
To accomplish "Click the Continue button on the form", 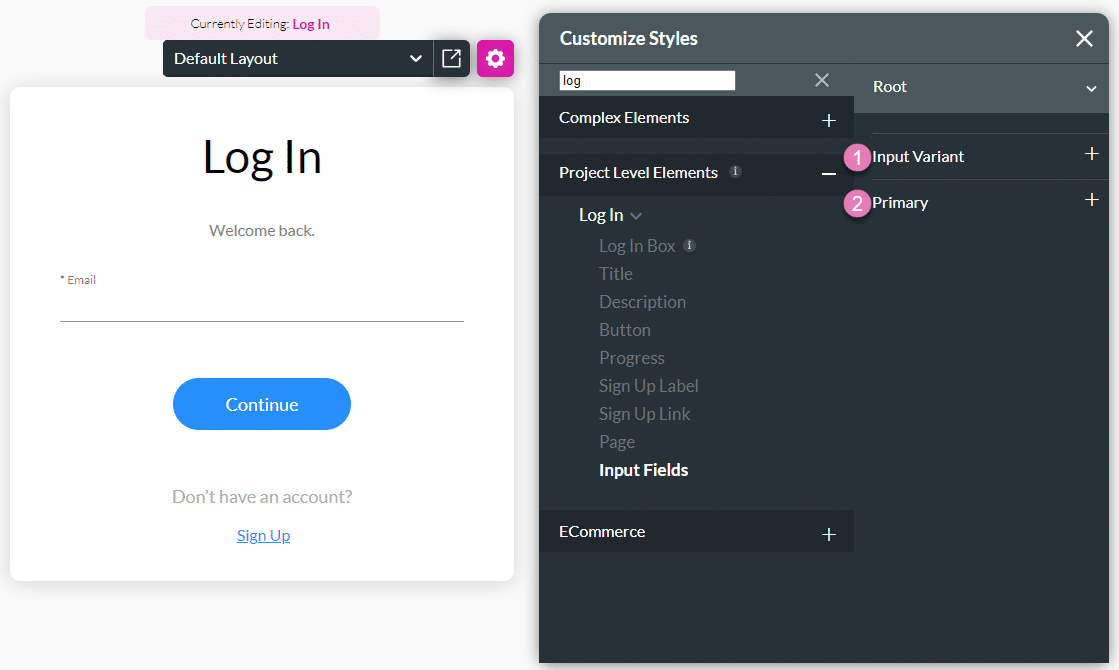I will coord(262,404).
